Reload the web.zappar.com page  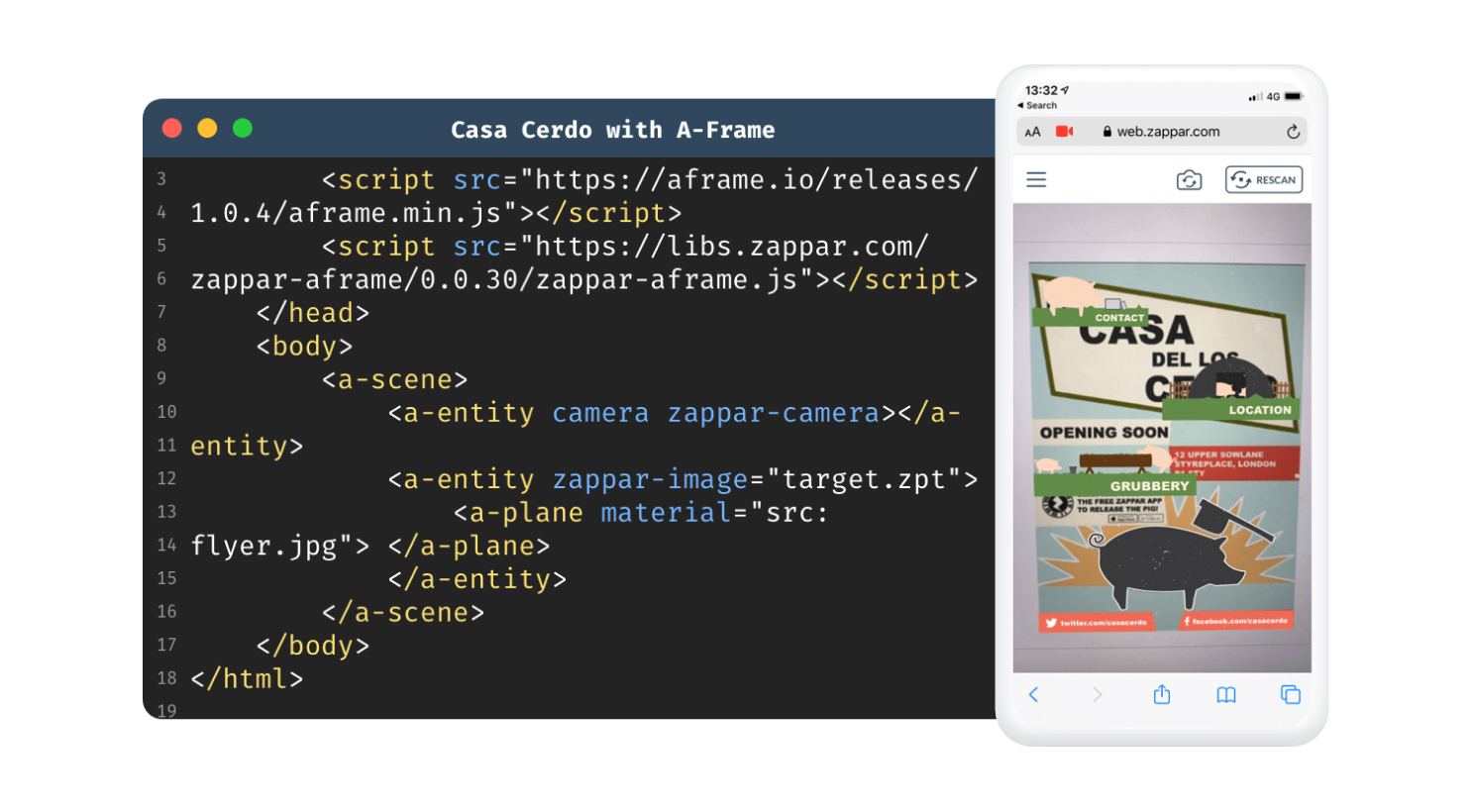(x=1293, y=131)
